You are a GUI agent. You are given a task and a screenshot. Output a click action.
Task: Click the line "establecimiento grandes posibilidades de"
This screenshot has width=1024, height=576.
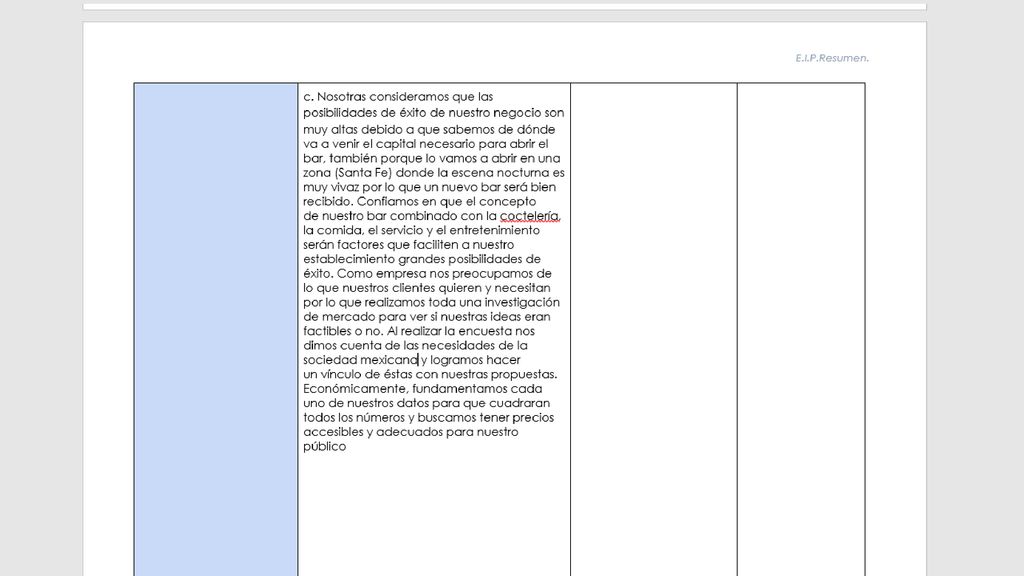pyautogui.click(x=422, y=259)
